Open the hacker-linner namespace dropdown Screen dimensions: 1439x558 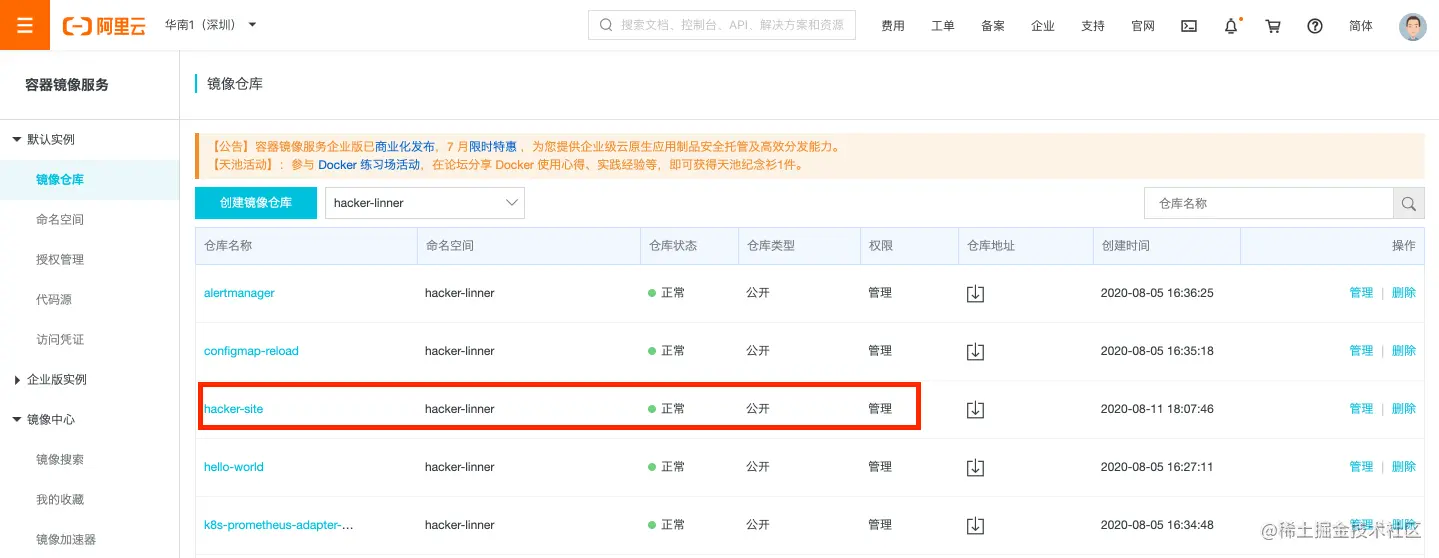(425, 203)
